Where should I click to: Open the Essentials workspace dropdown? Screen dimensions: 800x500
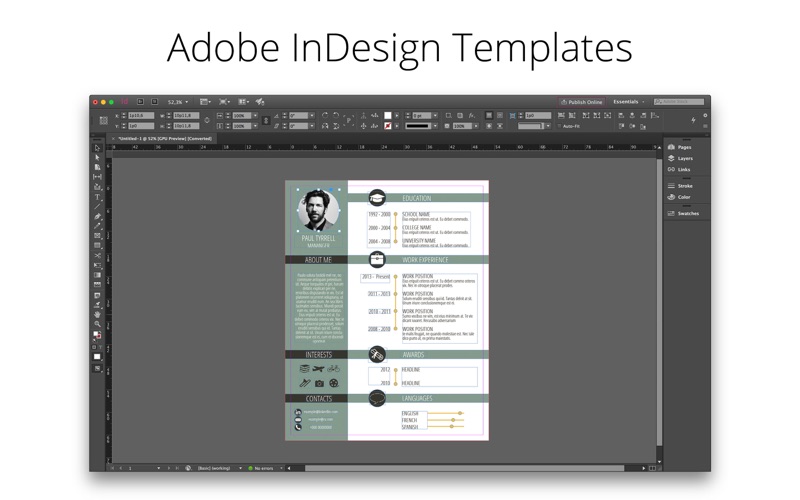(629, 102)
